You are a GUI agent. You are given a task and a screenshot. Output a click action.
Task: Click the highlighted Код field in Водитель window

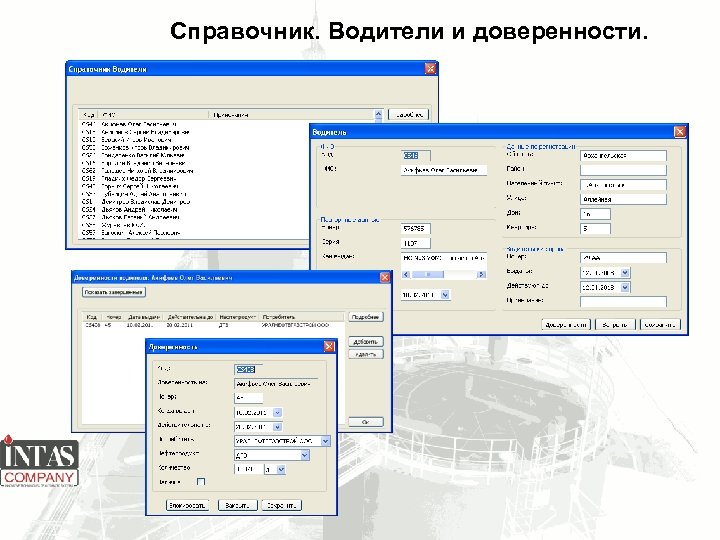416,156
